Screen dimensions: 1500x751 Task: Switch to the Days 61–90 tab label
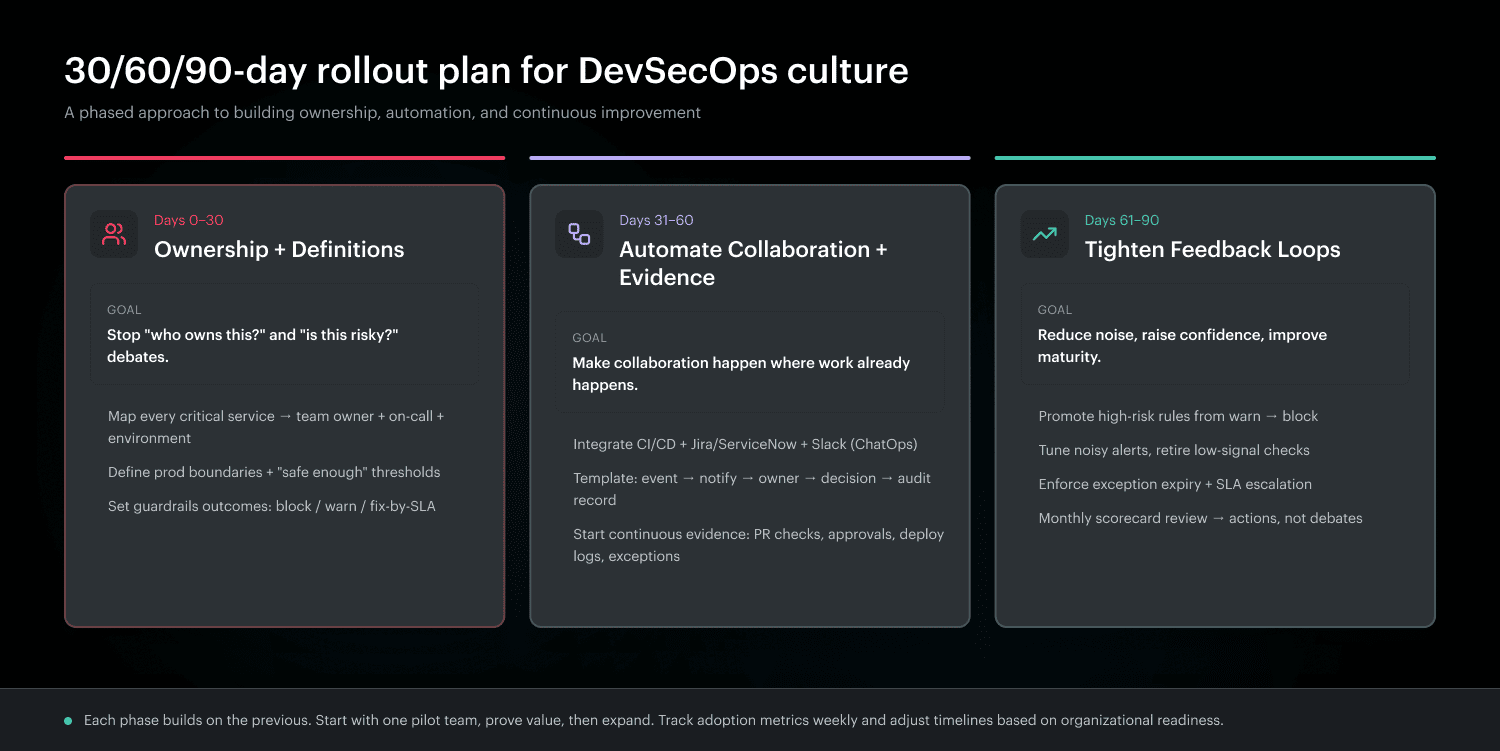click(x=1122, y=219)
